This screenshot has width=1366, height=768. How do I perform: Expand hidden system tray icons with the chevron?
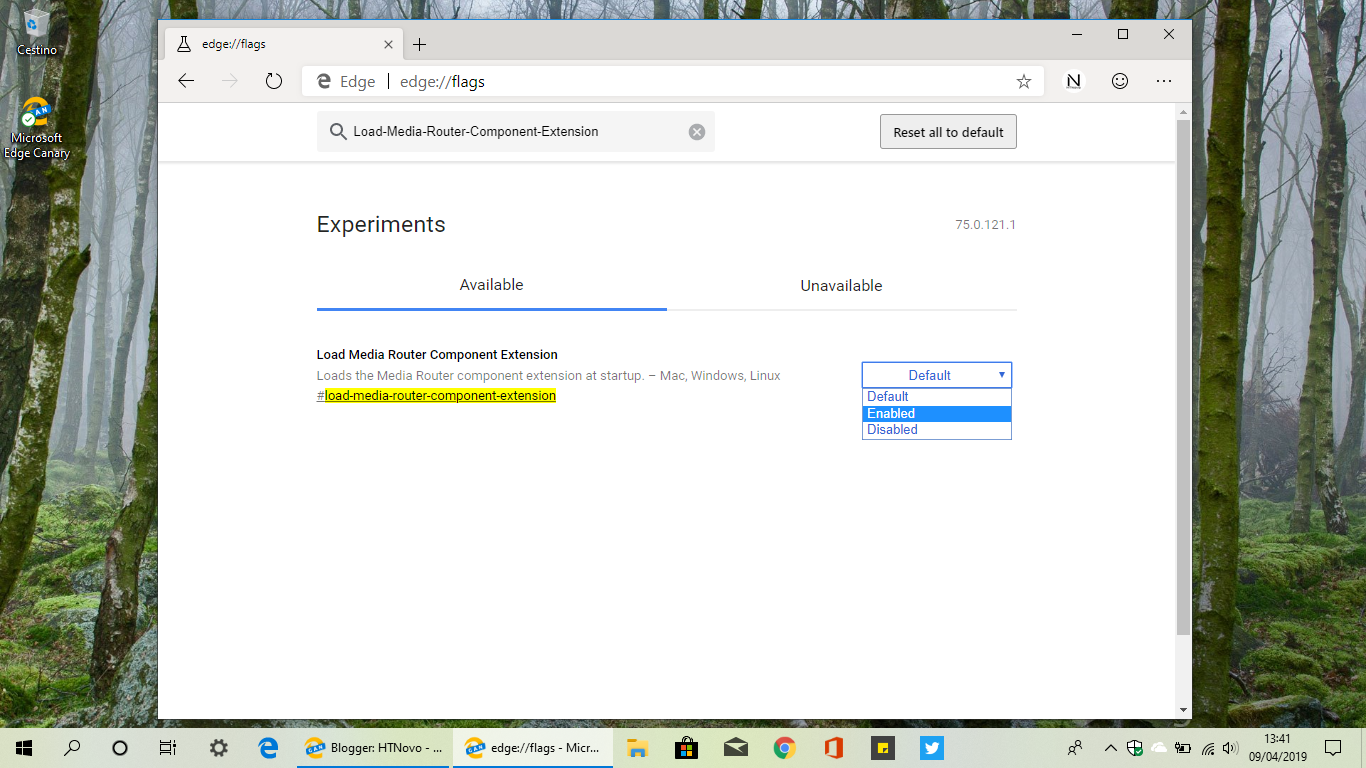1109,747
